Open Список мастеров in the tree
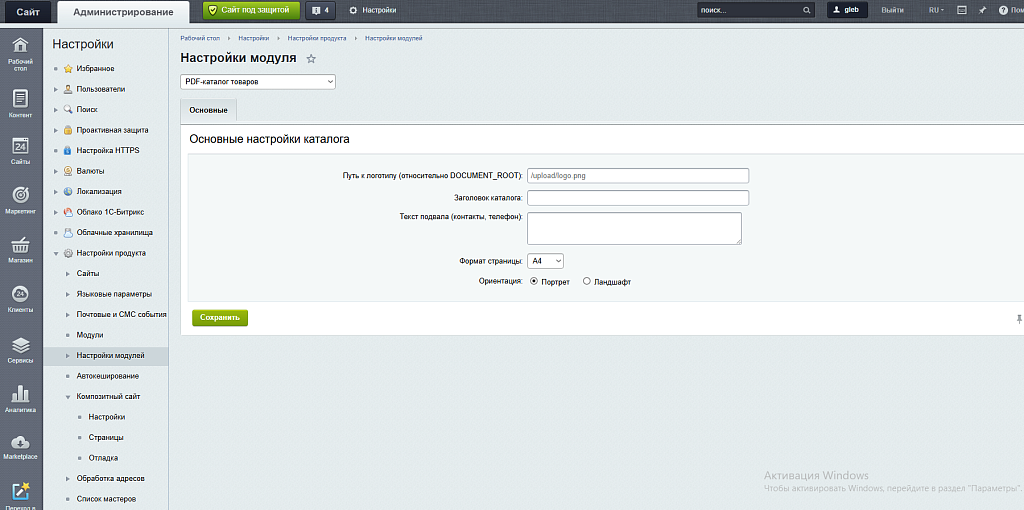Viewport: 1024px width, 510px height. [x=106, y=499]
